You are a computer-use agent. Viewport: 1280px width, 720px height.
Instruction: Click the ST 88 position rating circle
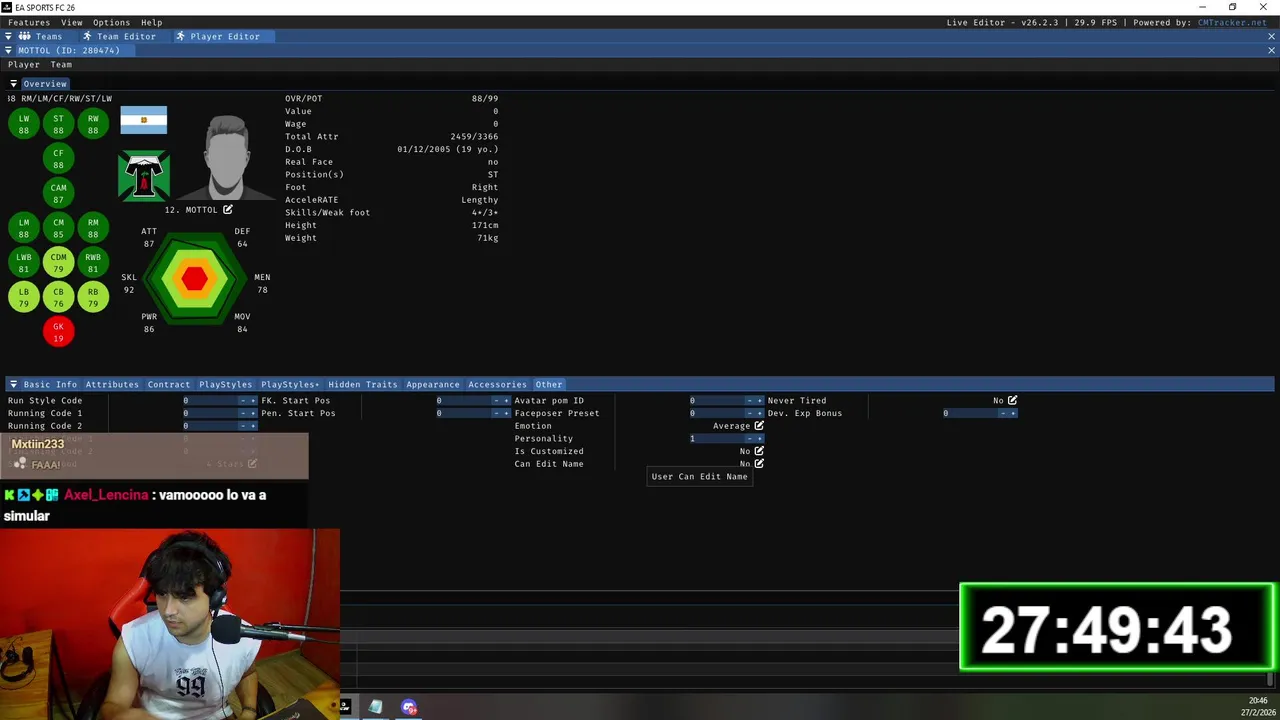(58, 124)
